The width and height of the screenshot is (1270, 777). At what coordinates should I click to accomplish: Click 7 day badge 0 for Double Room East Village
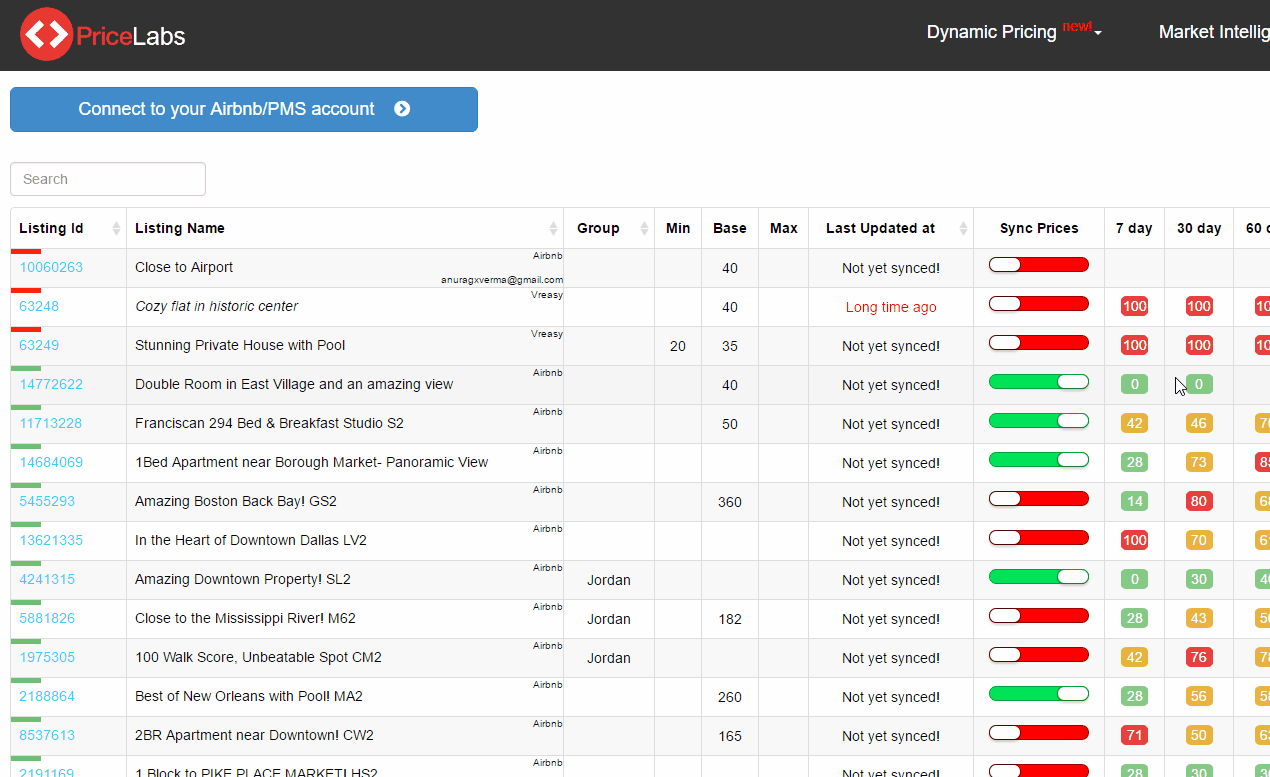click(1134, 385)
